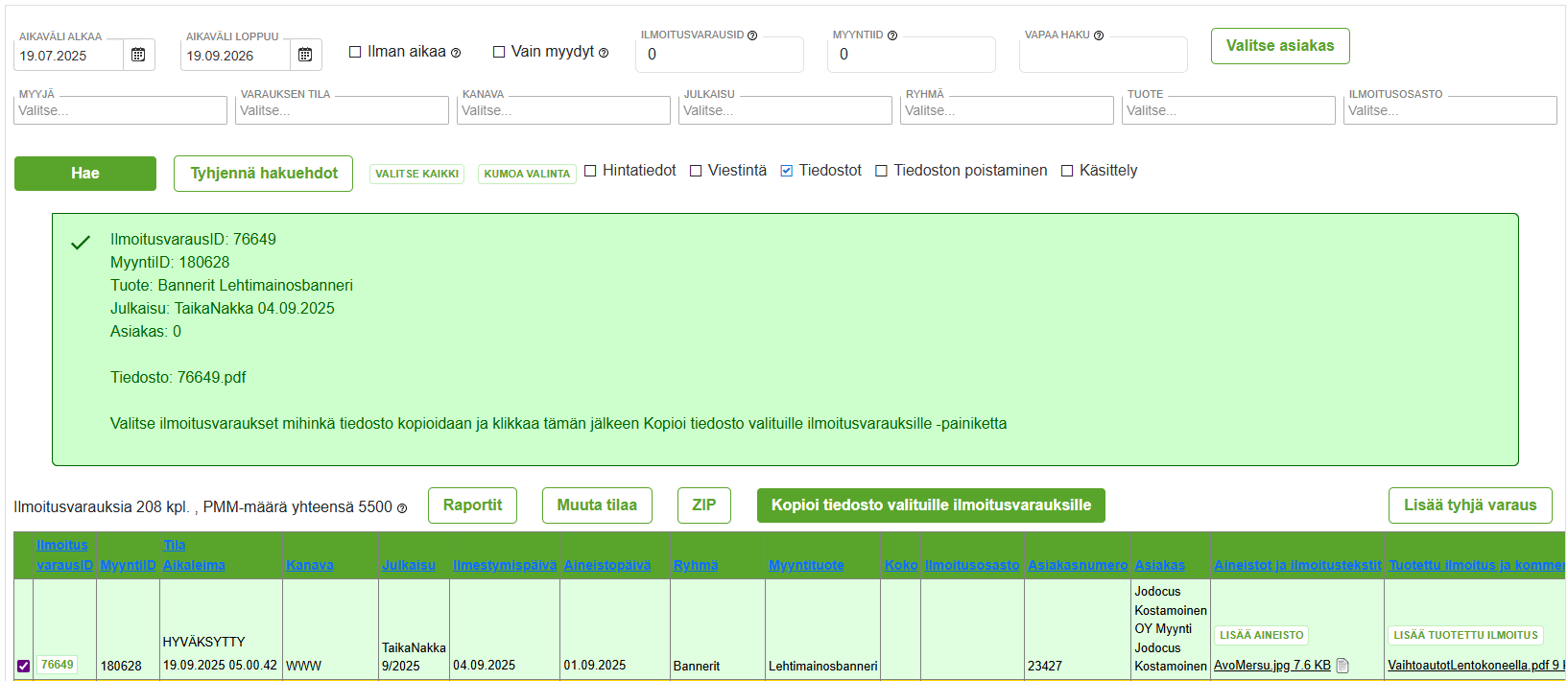The height and width of the screenshot is (681, 1568).
Task: Click help icon beside Ilmoitusvarausid label
Action: point(752,35)
